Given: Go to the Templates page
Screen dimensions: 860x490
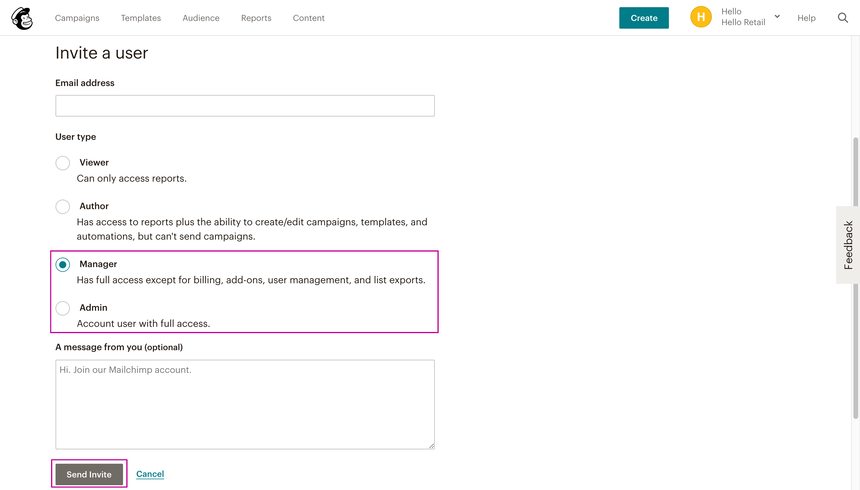Looking at the screenshot, I should 141,18.
